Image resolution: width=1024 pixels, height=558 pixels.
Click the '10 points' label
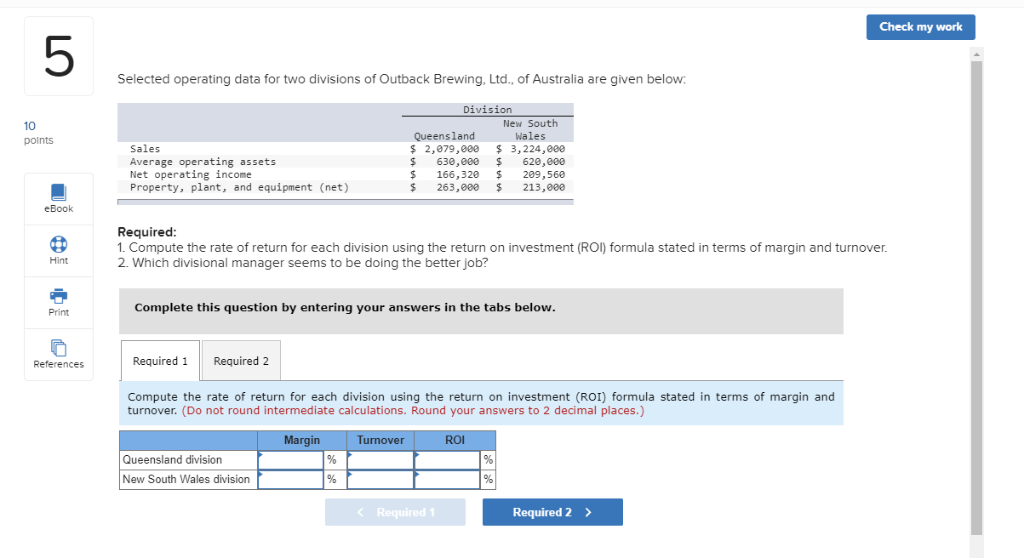tap(39, 133)
